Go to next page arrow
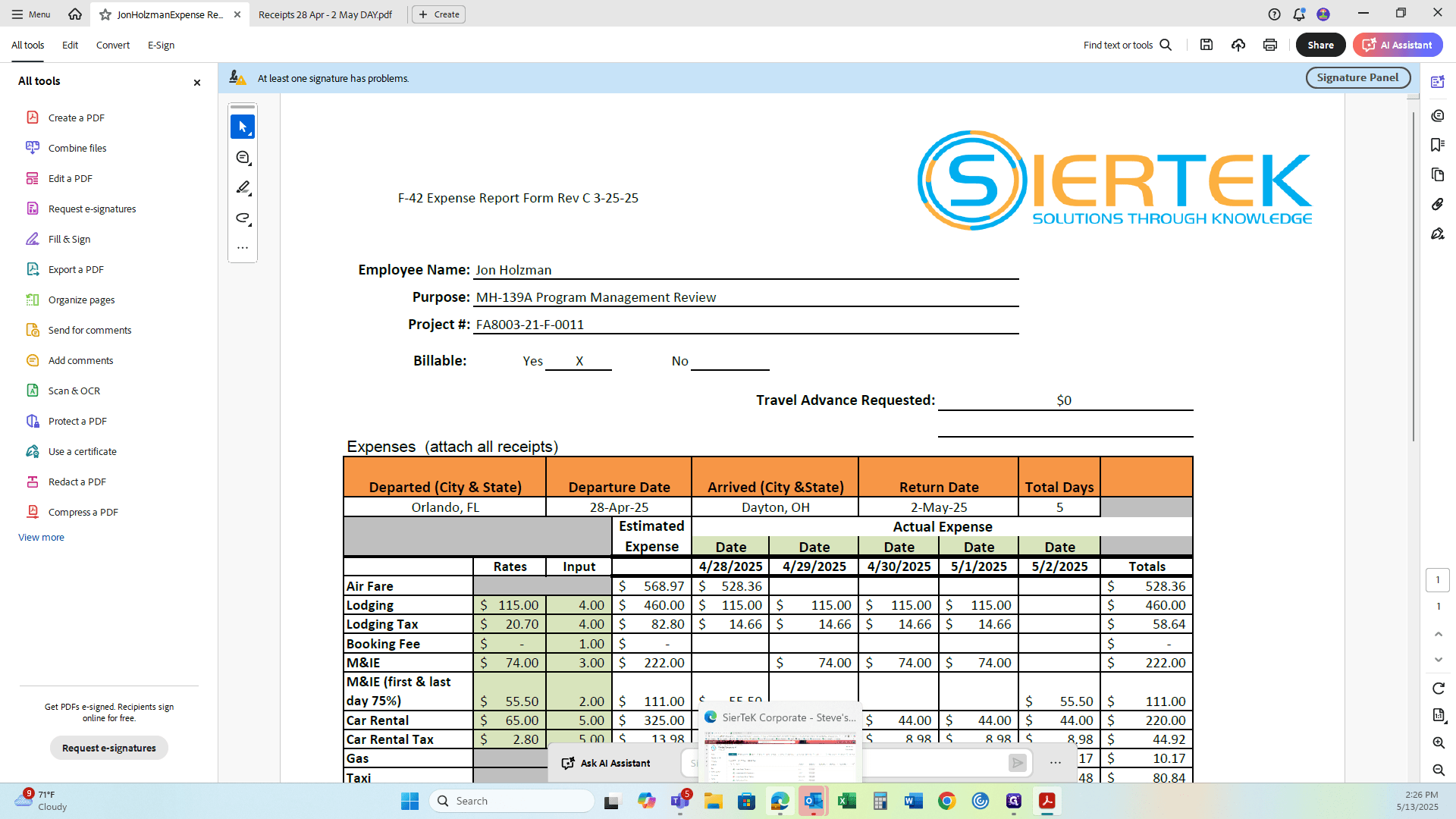 tap(1438, 660)
